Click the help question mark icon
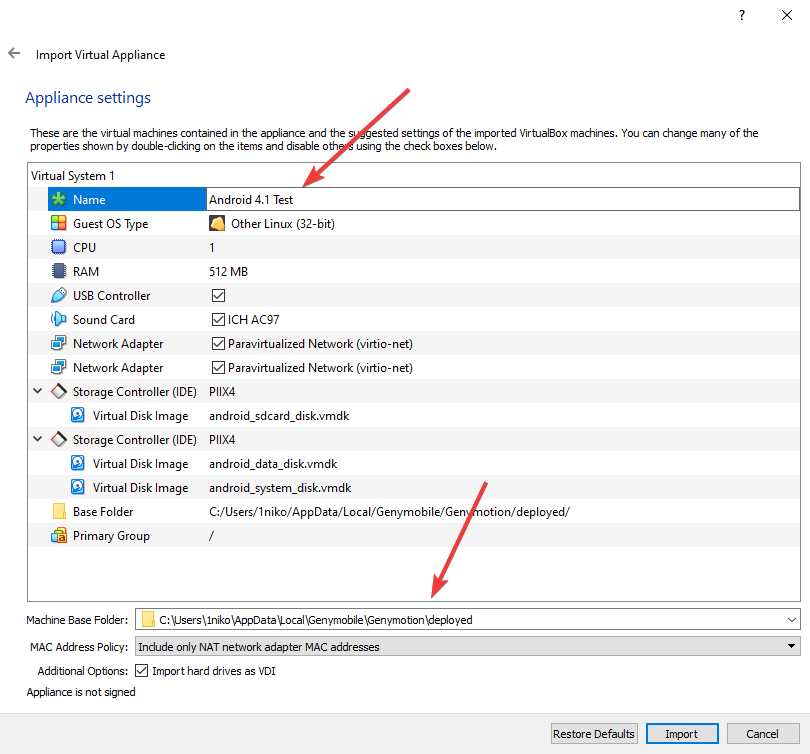Screen dimensions: 810x754 point(742,15)
